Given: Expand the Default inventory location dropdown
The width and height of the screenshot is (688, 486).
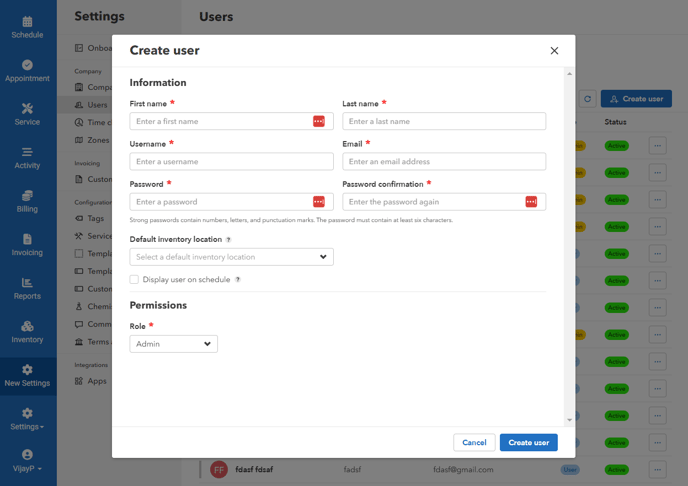Looking at the screenshot, I should click(231, 257).
